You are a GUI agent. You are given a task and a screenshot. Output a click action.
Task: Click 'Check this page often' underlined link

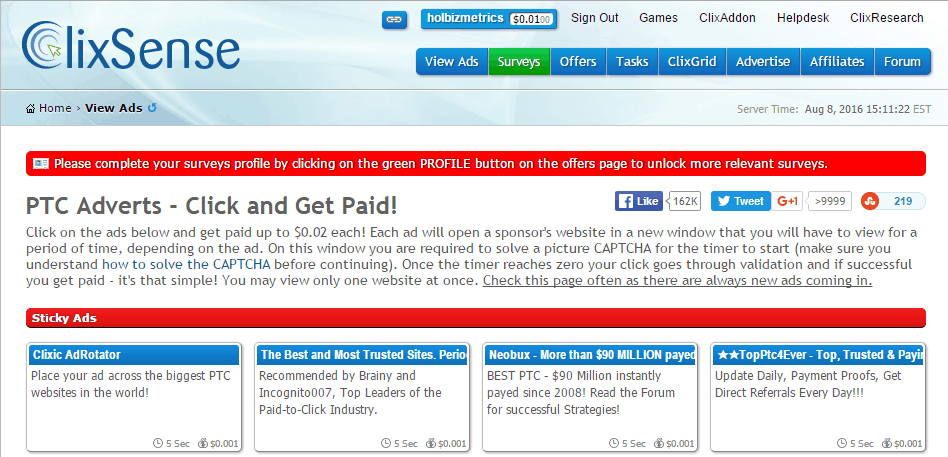click(677, 280)
